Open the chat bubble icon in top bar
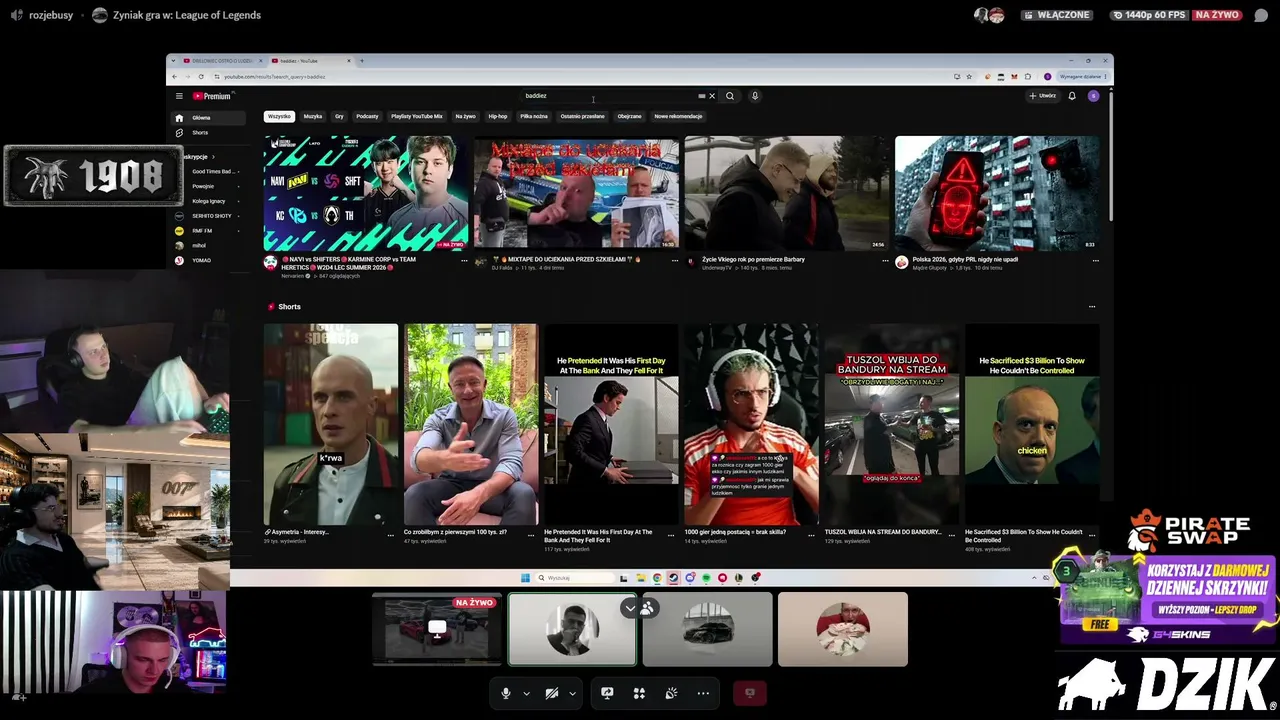The height and width of the screenshot is (720, 1280). pyautogui.click(x=1261, y=15)
